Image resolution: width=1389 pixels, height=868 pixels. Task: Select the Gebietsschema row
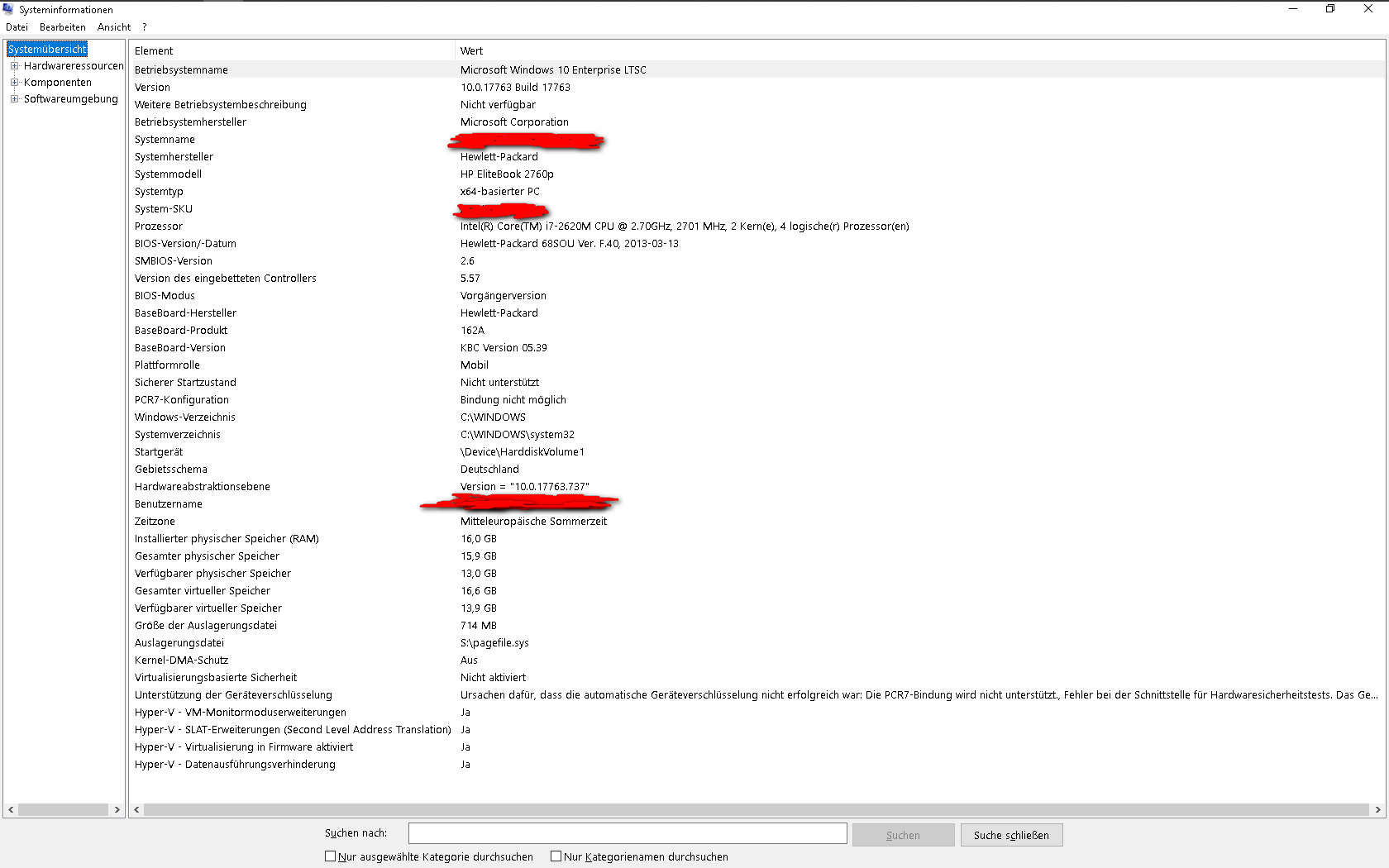(x=757, y=470)
